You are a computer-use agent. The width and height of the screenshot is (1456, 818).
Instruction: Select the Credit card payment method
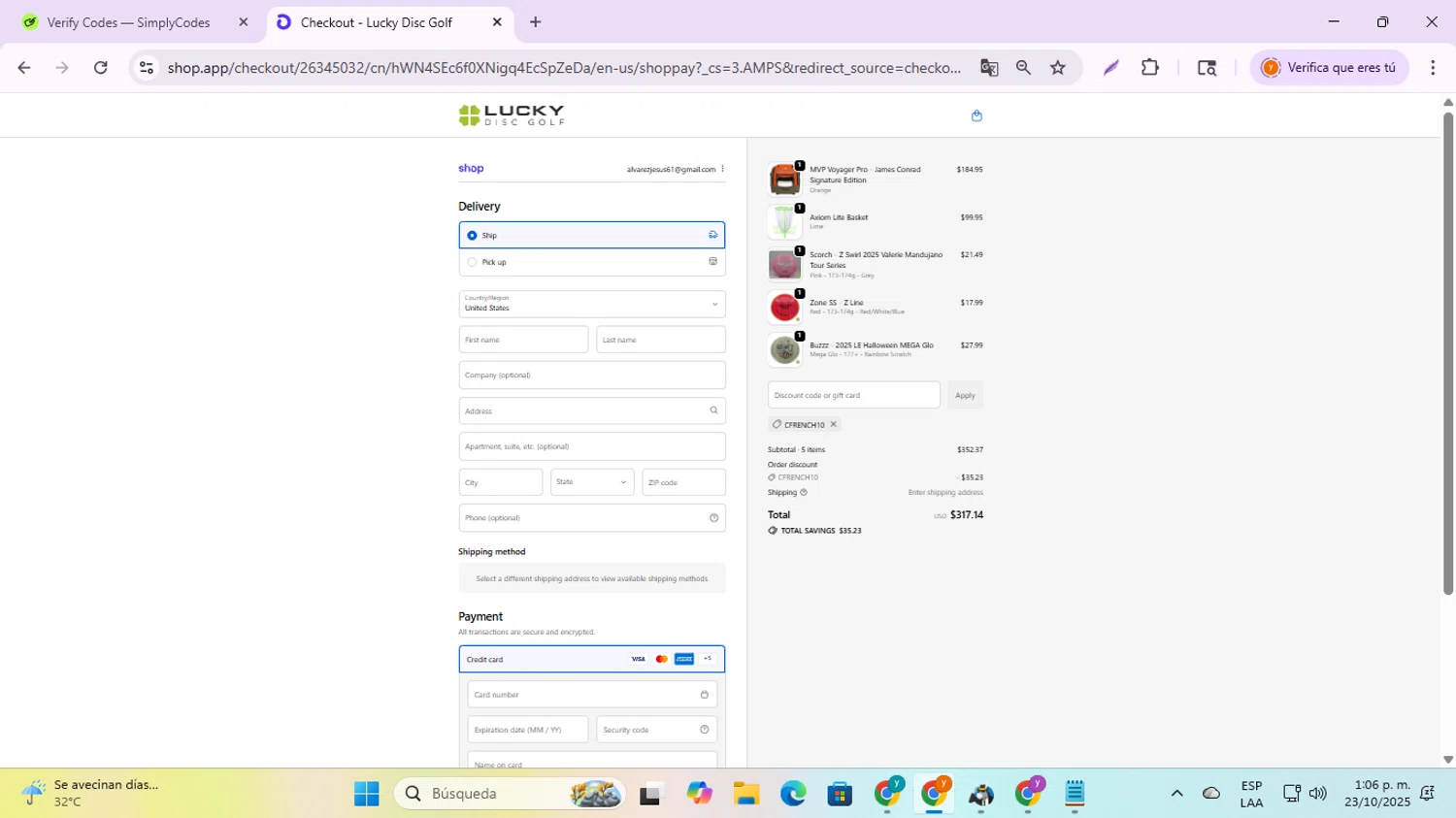click(592, 659)
